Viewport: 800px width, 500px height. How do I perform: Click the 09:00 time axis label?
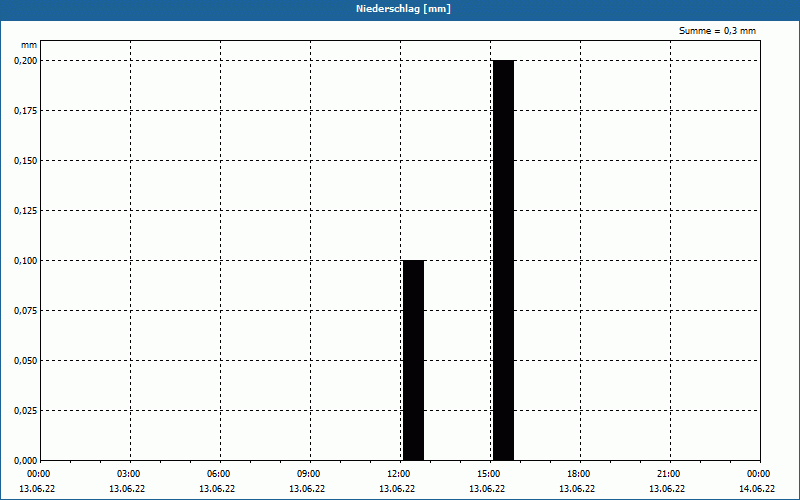coord(309,474)
